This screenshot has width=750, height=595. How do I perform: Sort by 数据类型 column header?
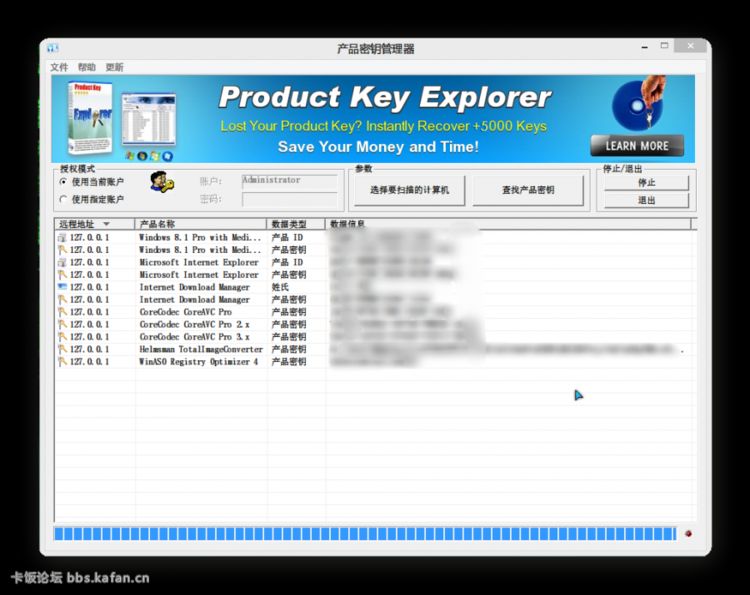(296, 224)
